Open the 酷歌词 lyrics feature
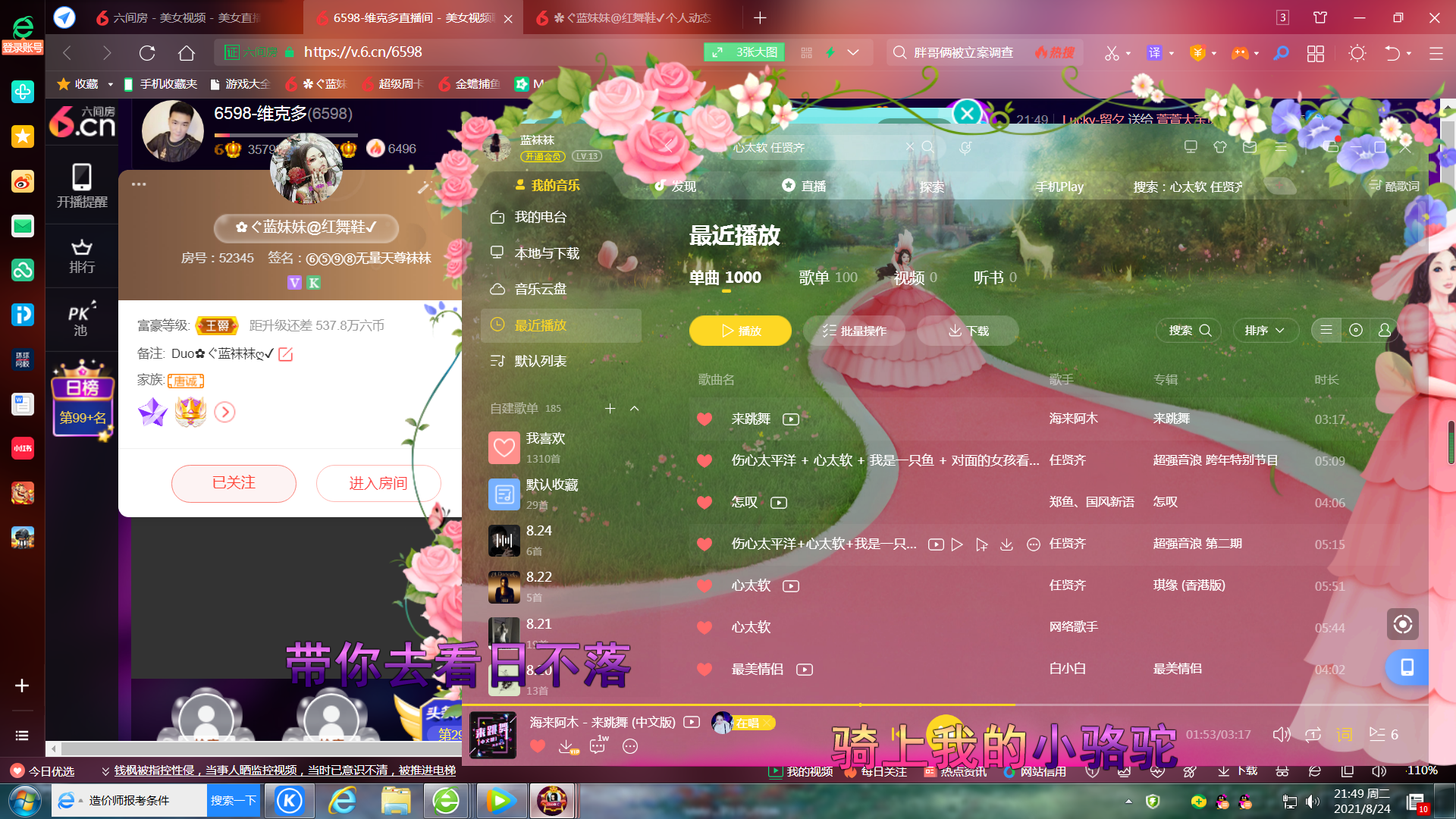 point(1394,186)
